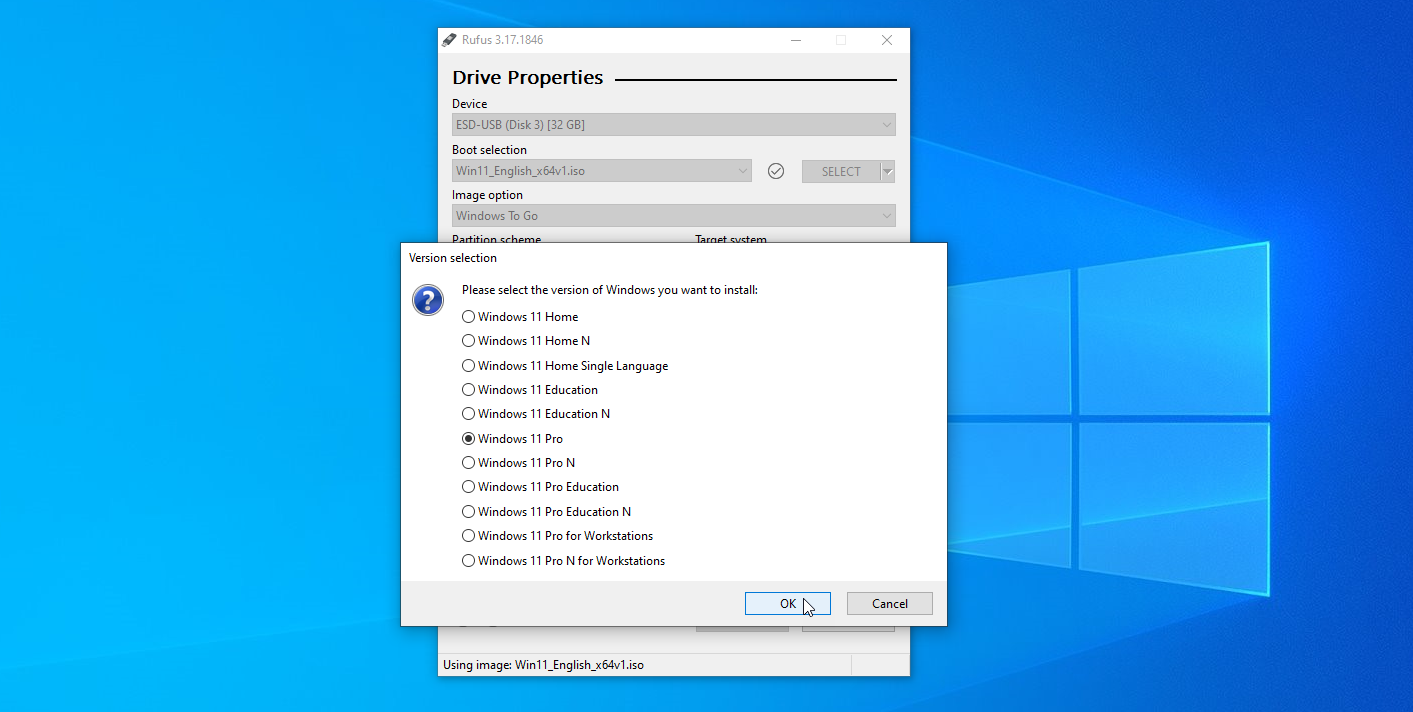Select Windows 11 Home
This screenshot has width=1413, height=712.
point(468,316)
